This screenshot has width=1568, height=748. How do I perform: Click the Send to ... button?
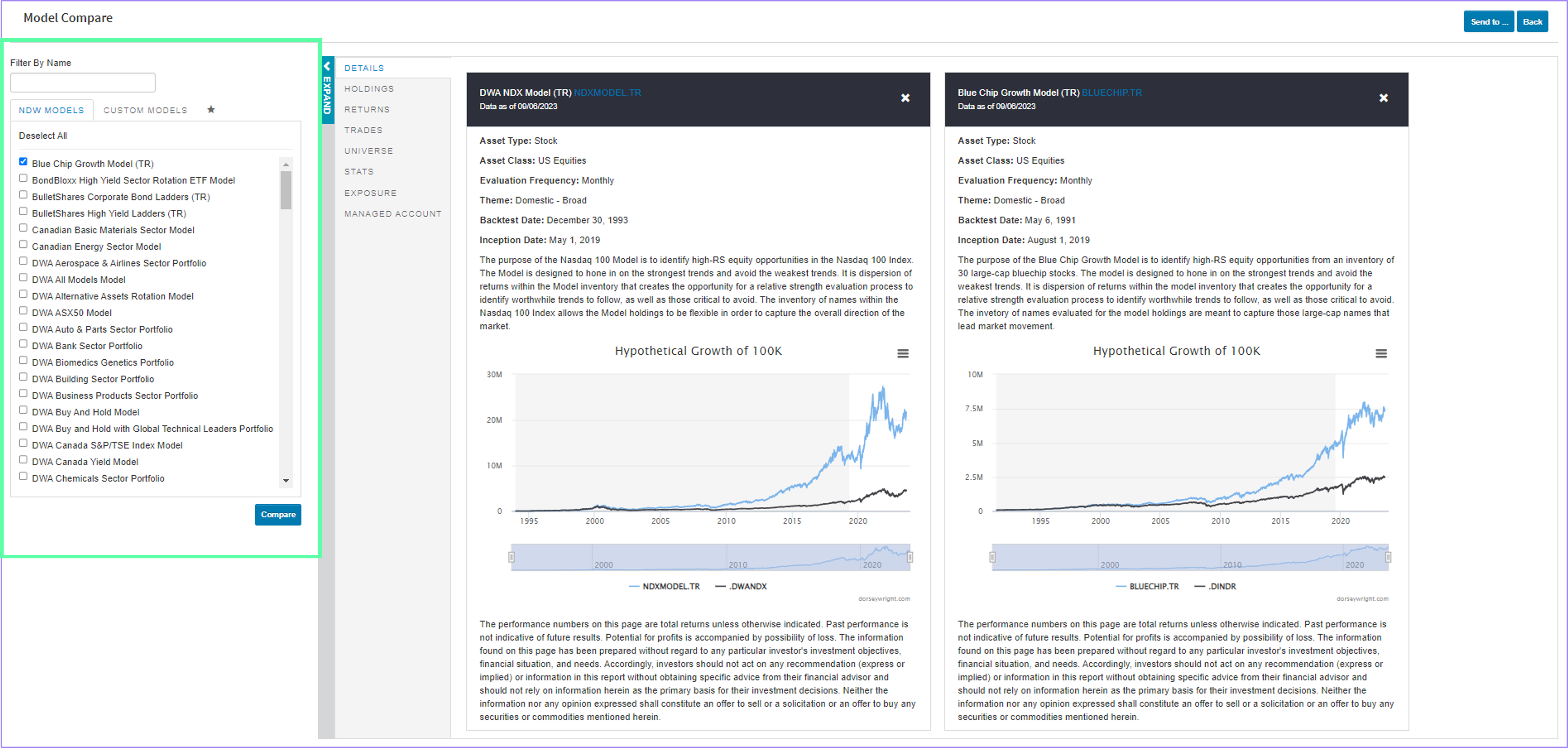[x=1489, y=22]
